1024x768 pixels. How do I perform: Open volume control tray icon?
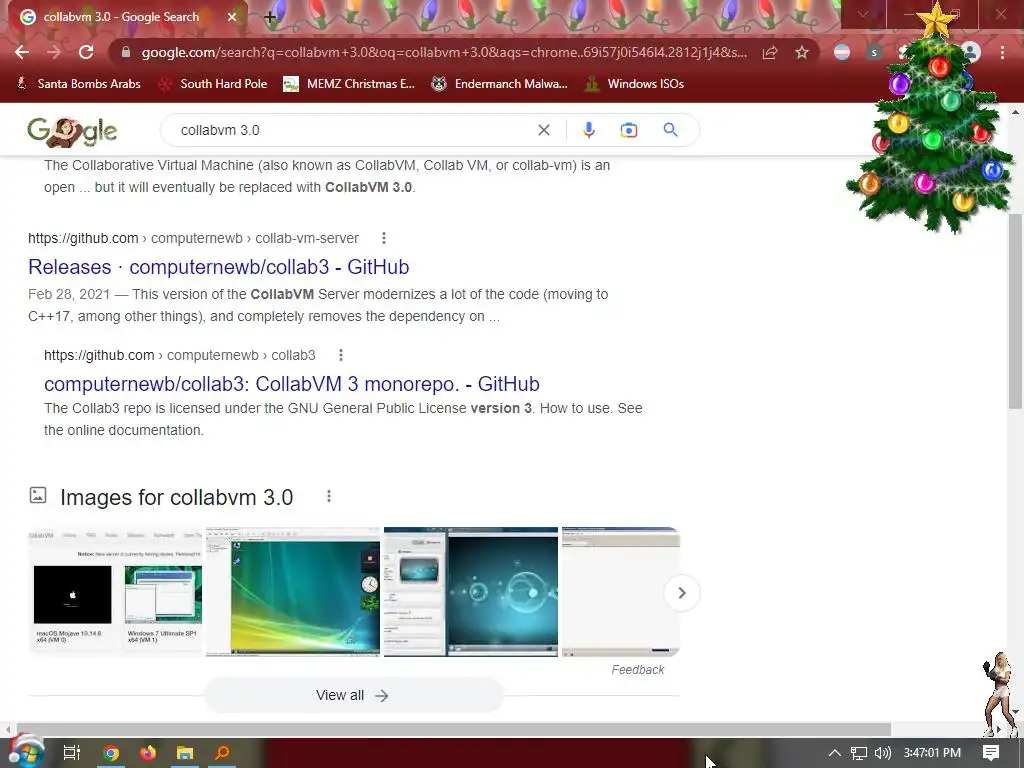coord(882,753)
